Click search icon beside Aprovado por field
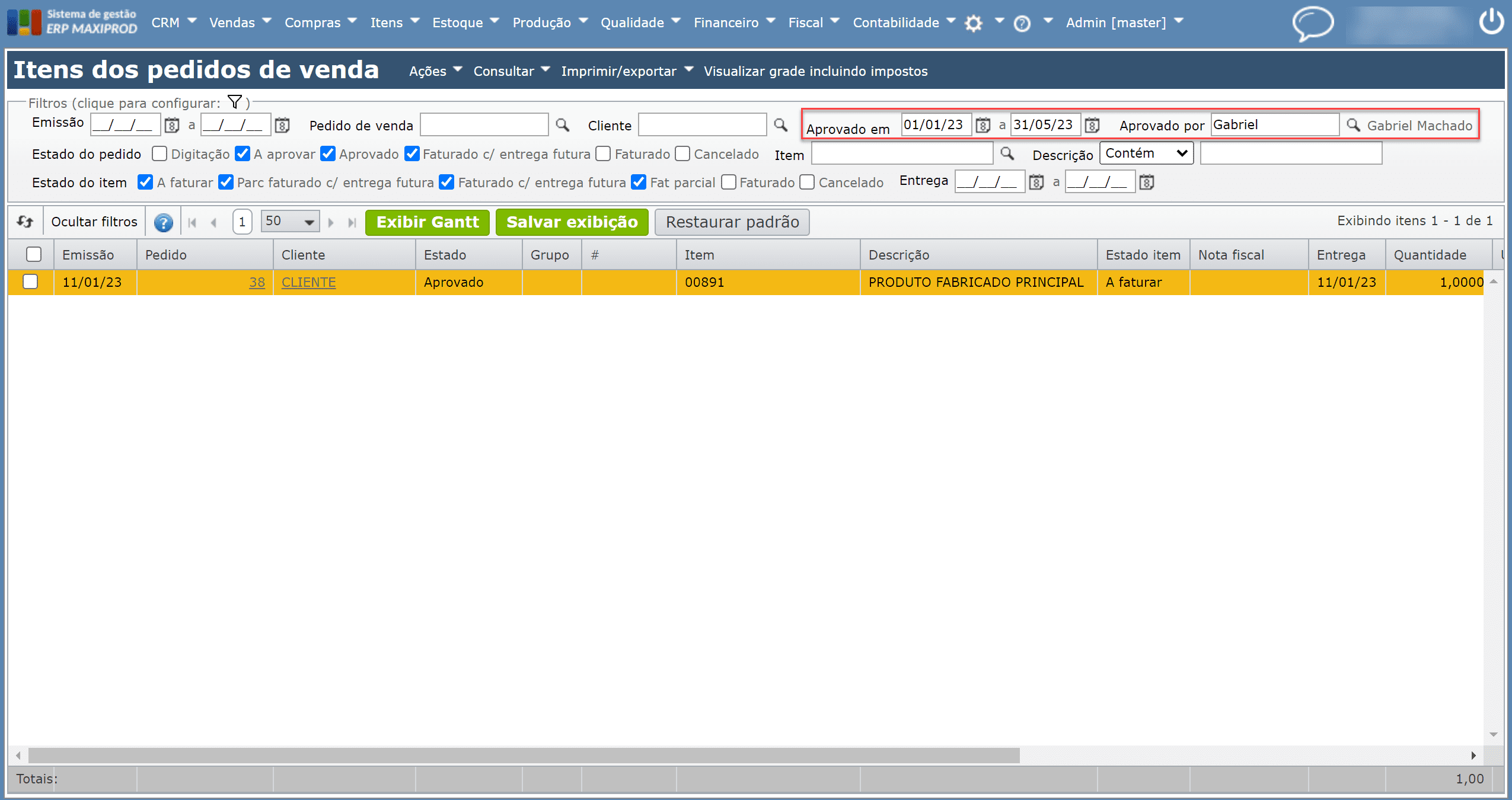 click(x=1352, y=126)
